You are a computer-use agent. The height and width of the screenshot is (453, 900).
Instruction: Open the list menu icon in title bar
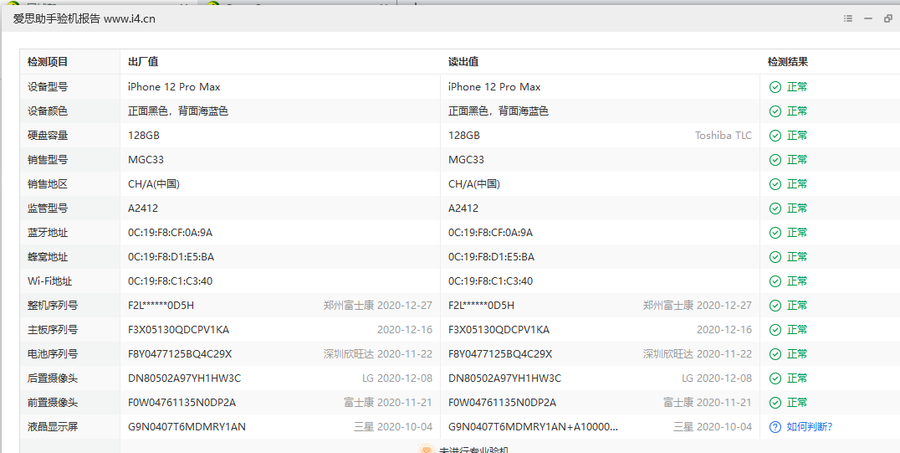[848, 18]
